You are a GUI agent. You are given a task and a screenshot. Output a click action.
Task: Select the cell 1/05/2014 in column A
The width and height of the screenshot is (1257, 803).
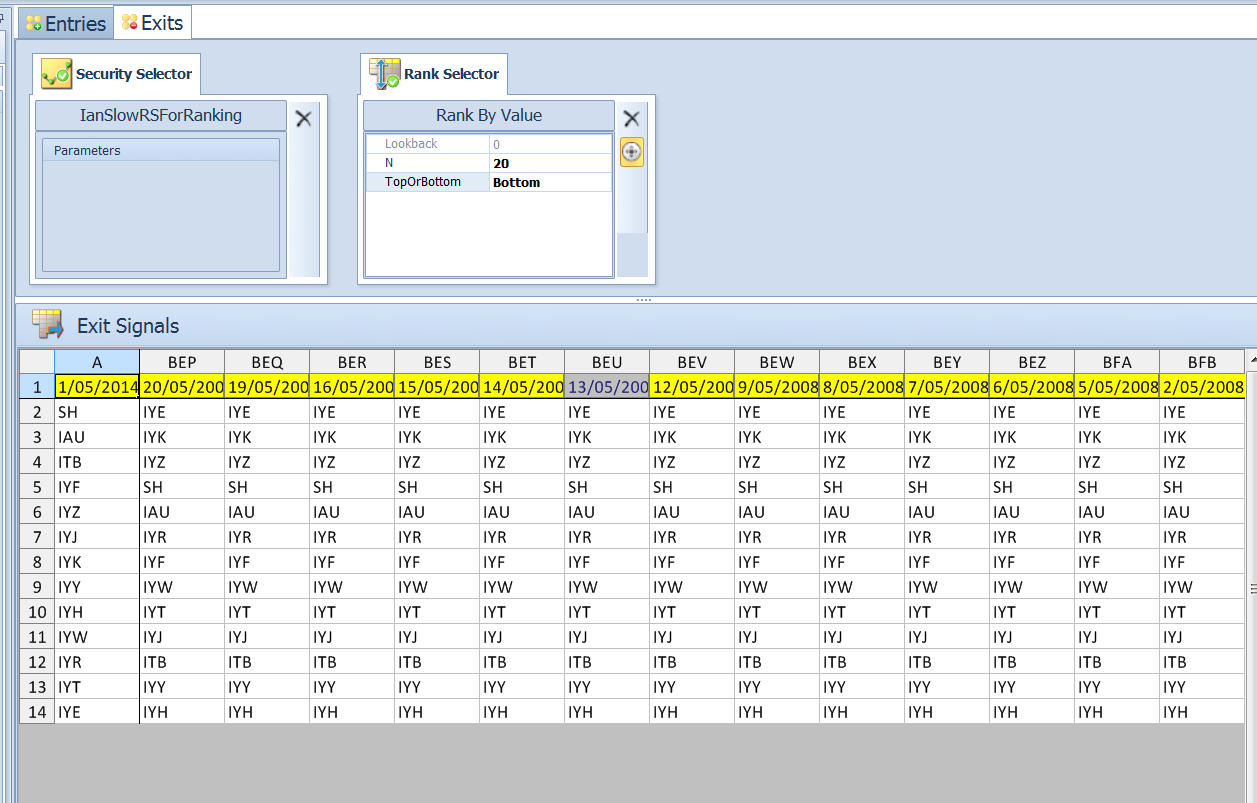pos(97,387)
